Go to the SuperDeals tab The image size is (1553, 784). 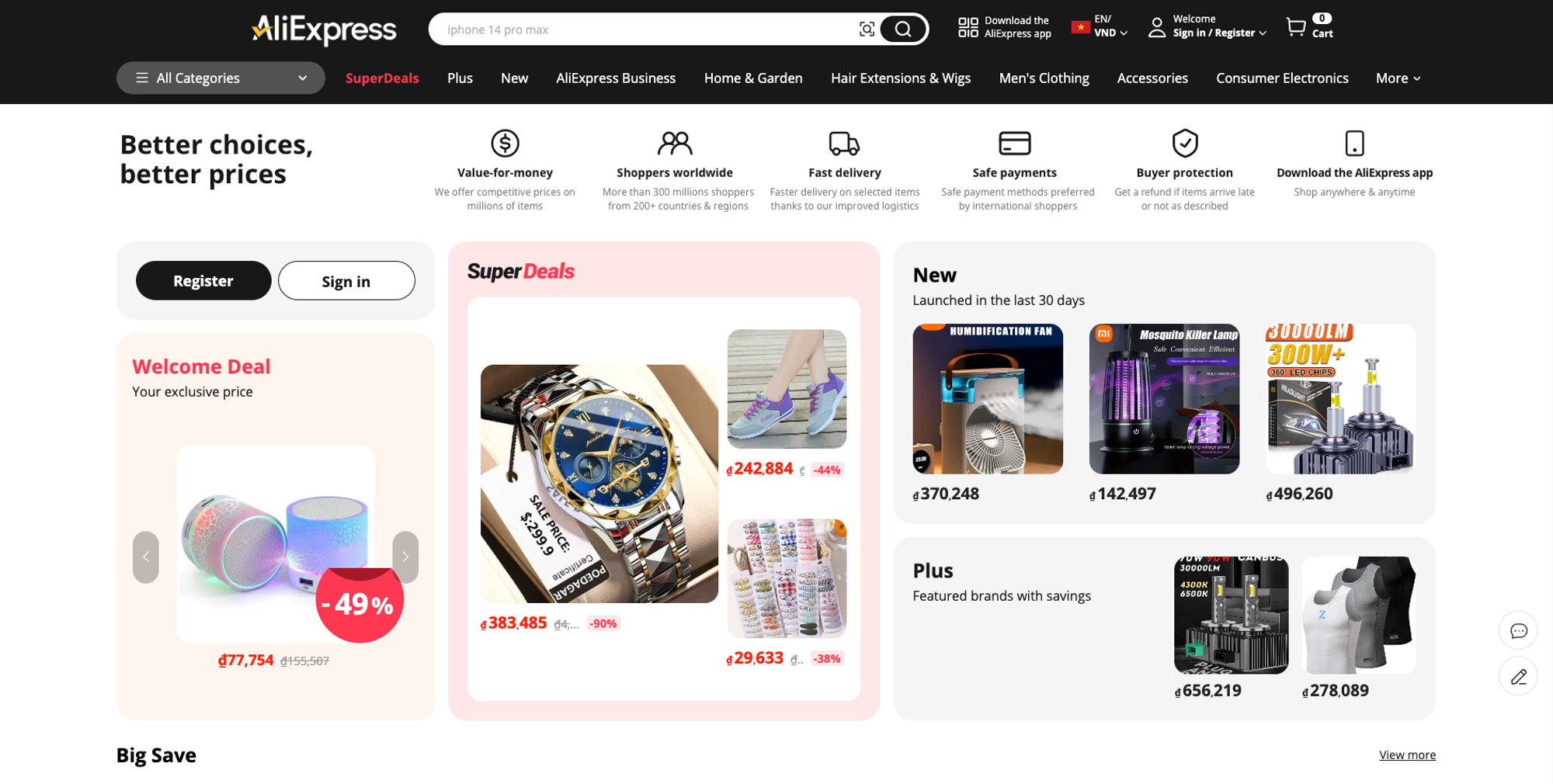point(382,78)
